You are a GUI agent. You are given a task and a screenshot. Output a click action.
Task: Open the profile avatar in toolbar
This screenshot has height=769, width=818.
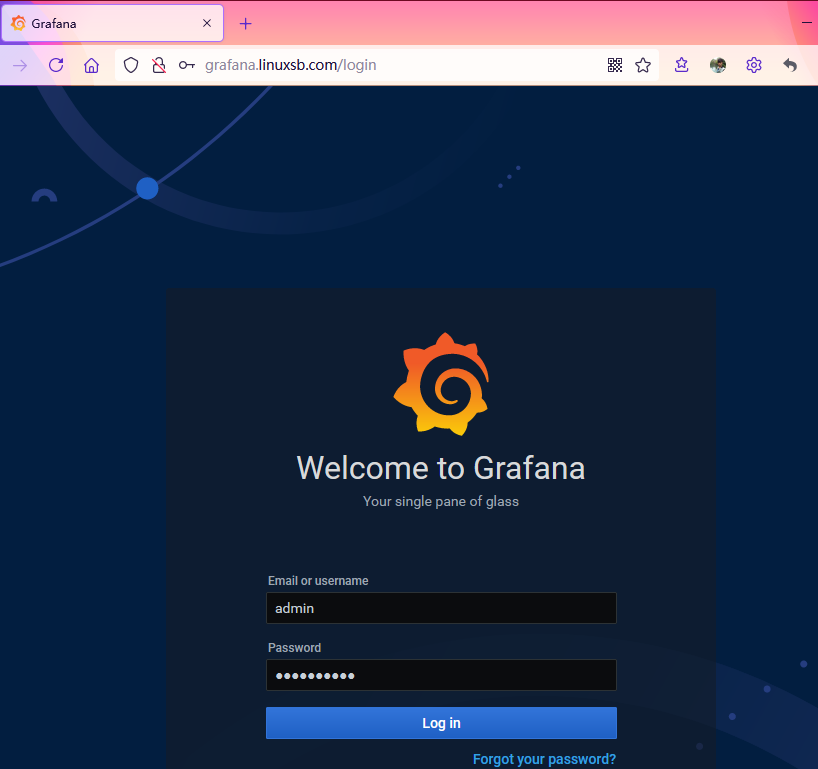click(718, 65)
